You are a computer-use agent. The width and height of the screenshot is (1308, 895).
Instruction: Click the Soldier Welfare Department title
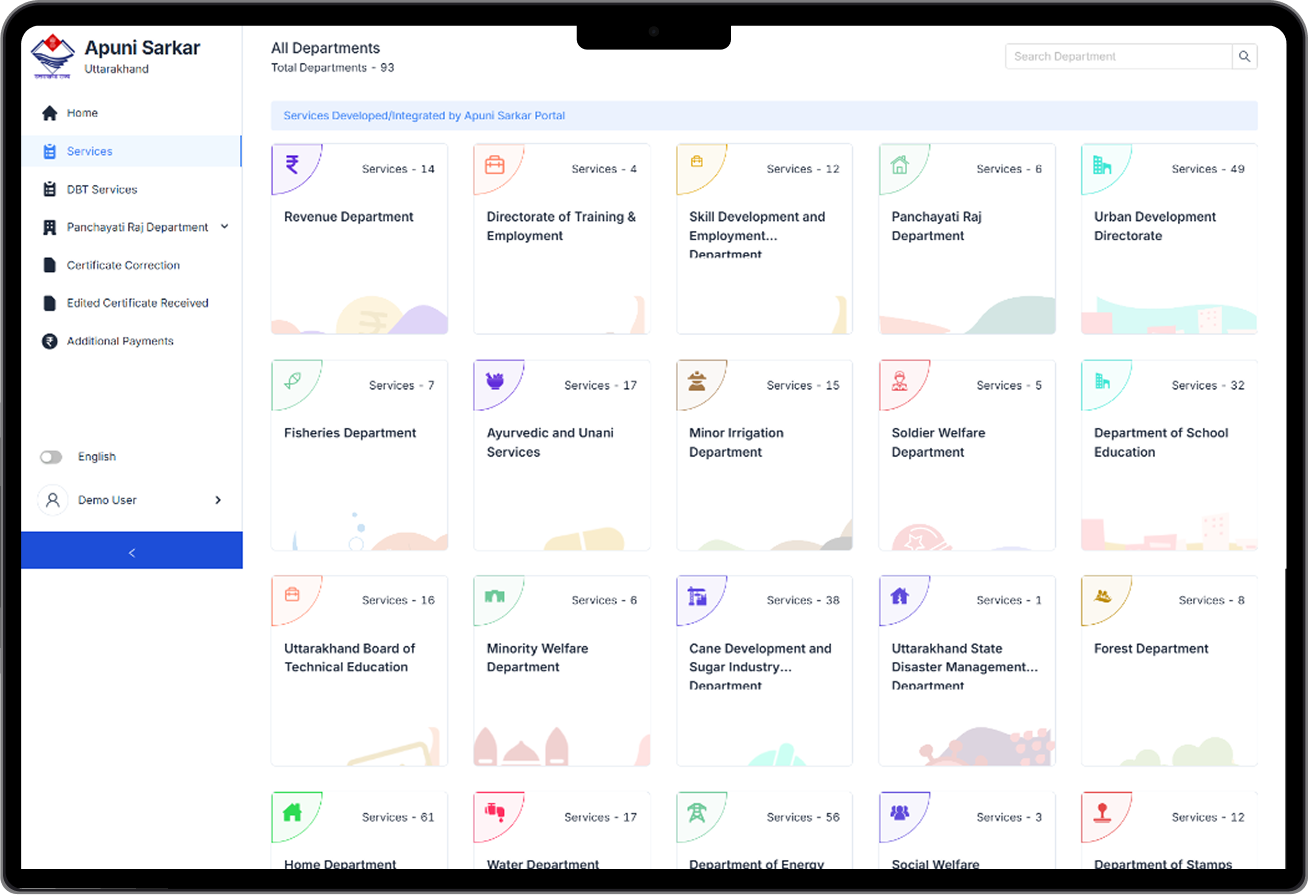938,442
